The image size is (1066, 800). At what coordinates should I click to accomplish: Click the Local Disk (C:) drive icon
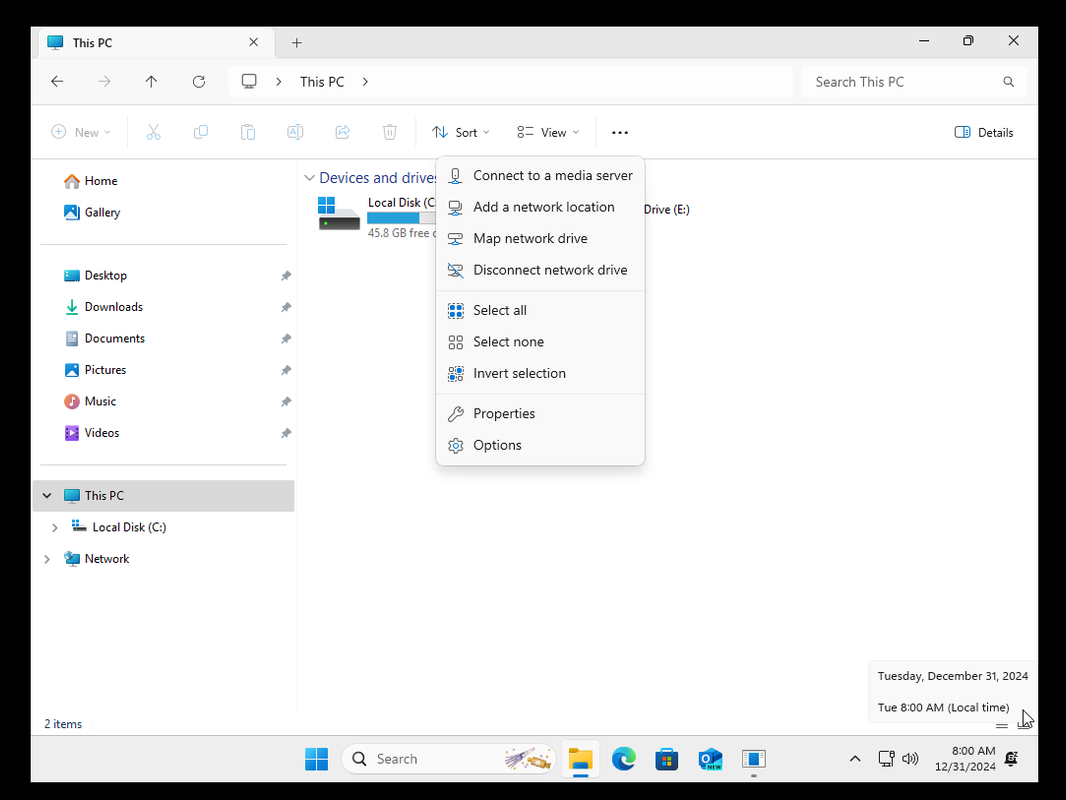coord(339,213)
